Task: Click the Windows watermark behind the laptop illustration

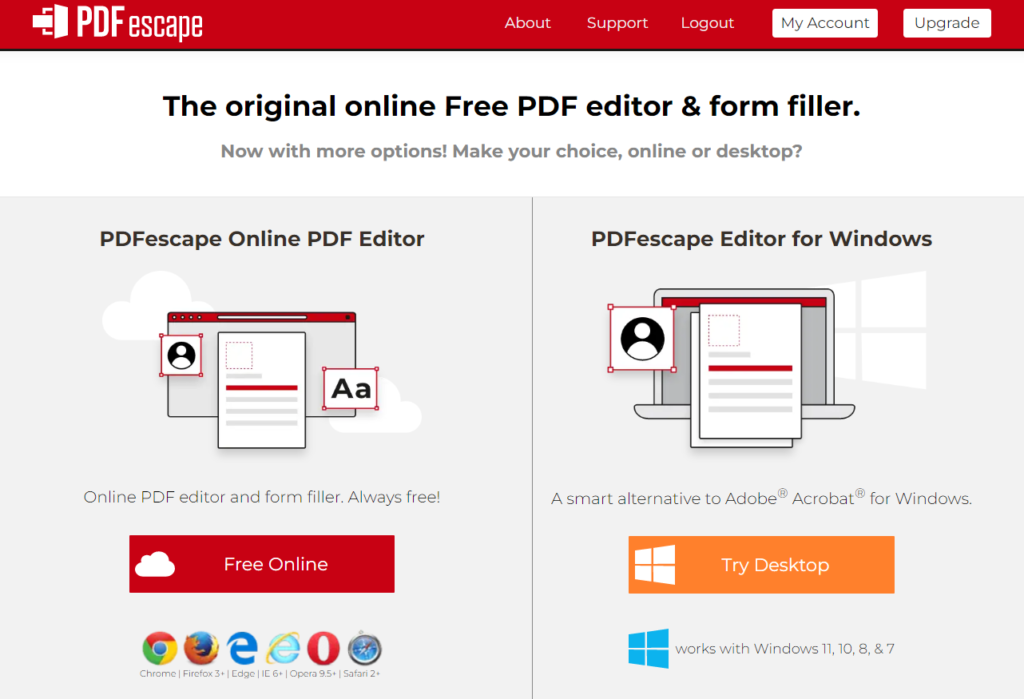Action: pyautogui.click(x=886, y=330)
